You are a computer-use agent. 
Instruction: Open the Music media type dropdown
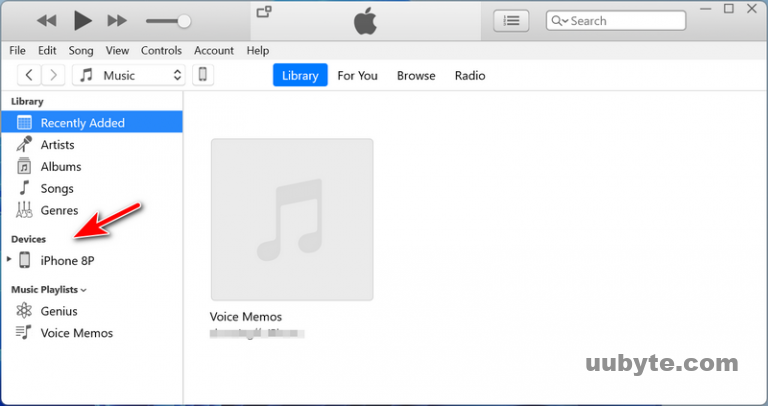(x=129, y=75)
